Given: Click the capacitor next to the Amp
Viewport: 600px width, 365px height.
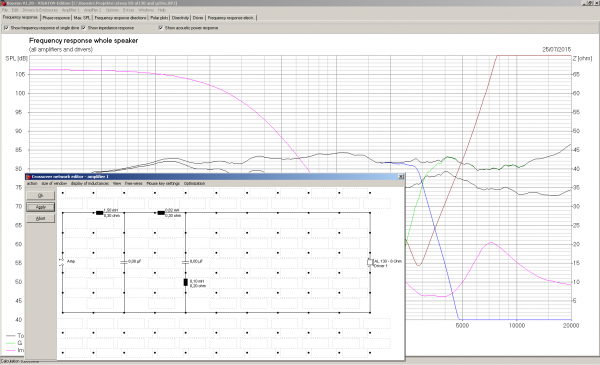Looking at the screenshot, I should coord(124,262).
